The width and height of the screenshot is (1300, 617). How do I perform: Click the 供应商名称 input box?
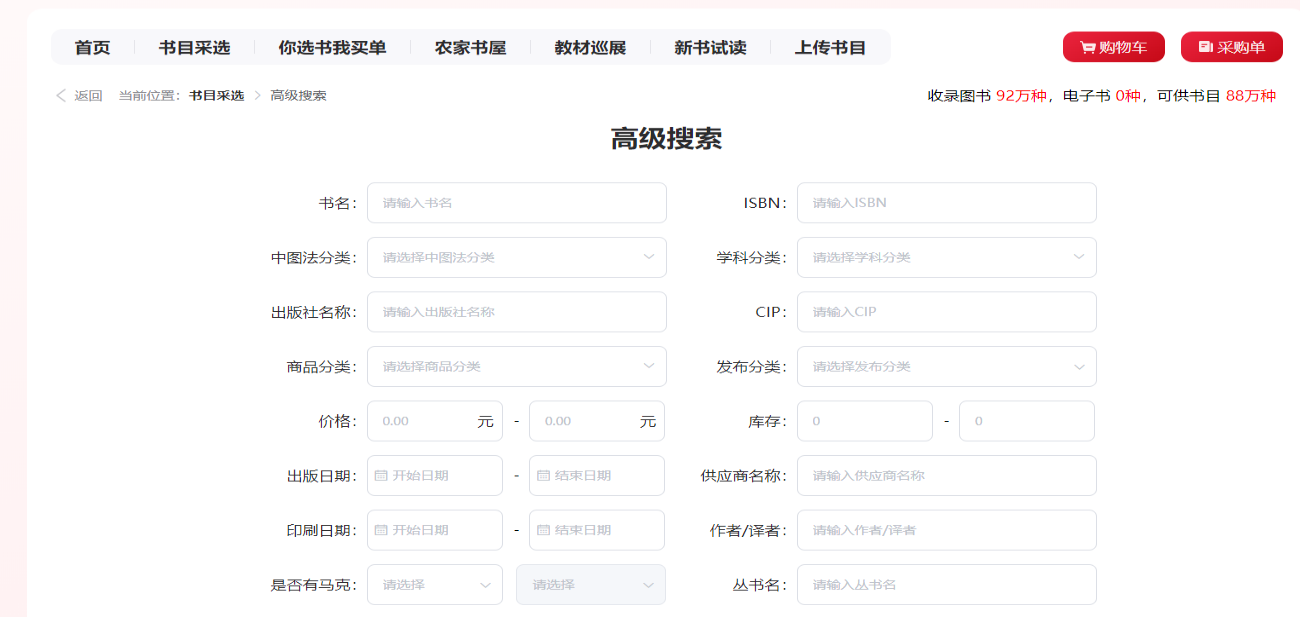(x=946, y=476)
